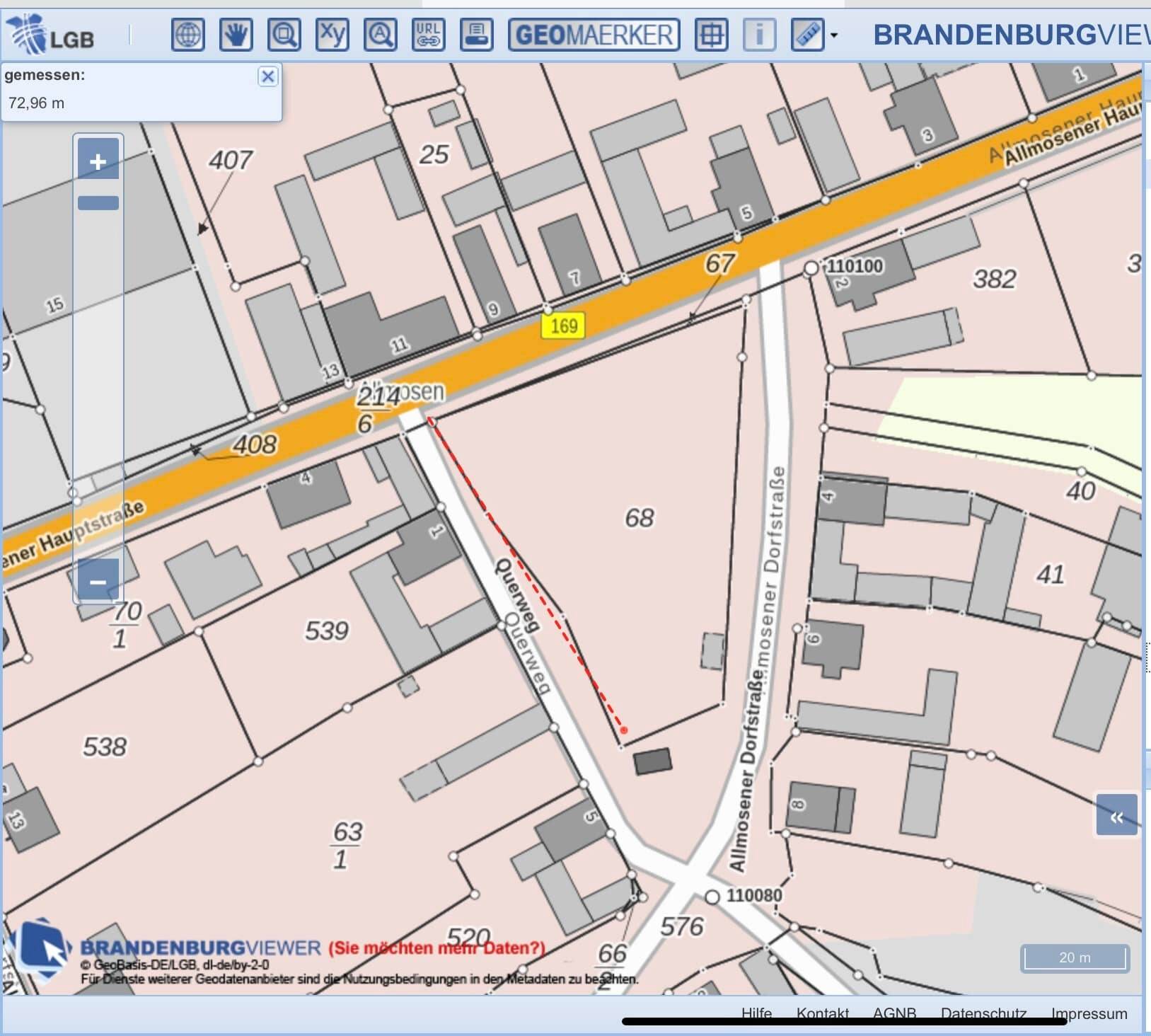Toggle the info query tool

759,34
